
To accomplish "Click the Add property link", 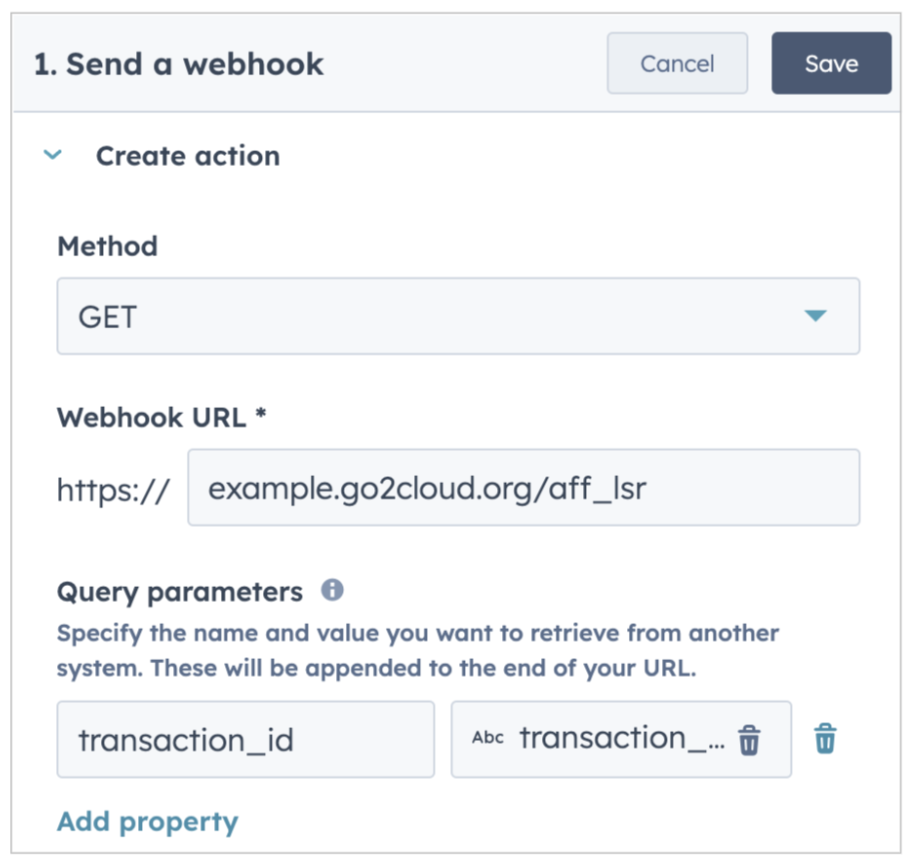I will pyautogui.click(x=147, y=822).
